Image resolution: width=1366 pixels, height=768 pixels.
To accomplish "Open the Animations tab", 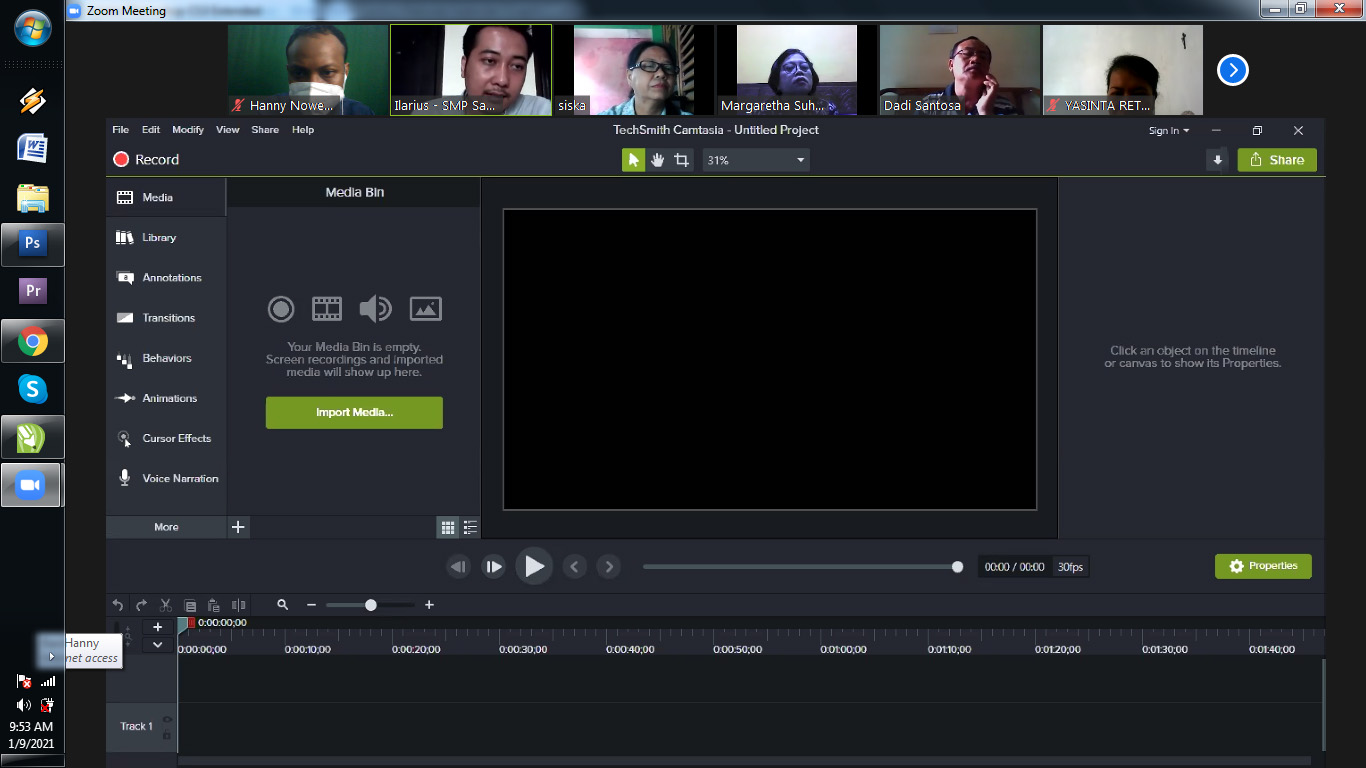I will [x=166, y=398].
